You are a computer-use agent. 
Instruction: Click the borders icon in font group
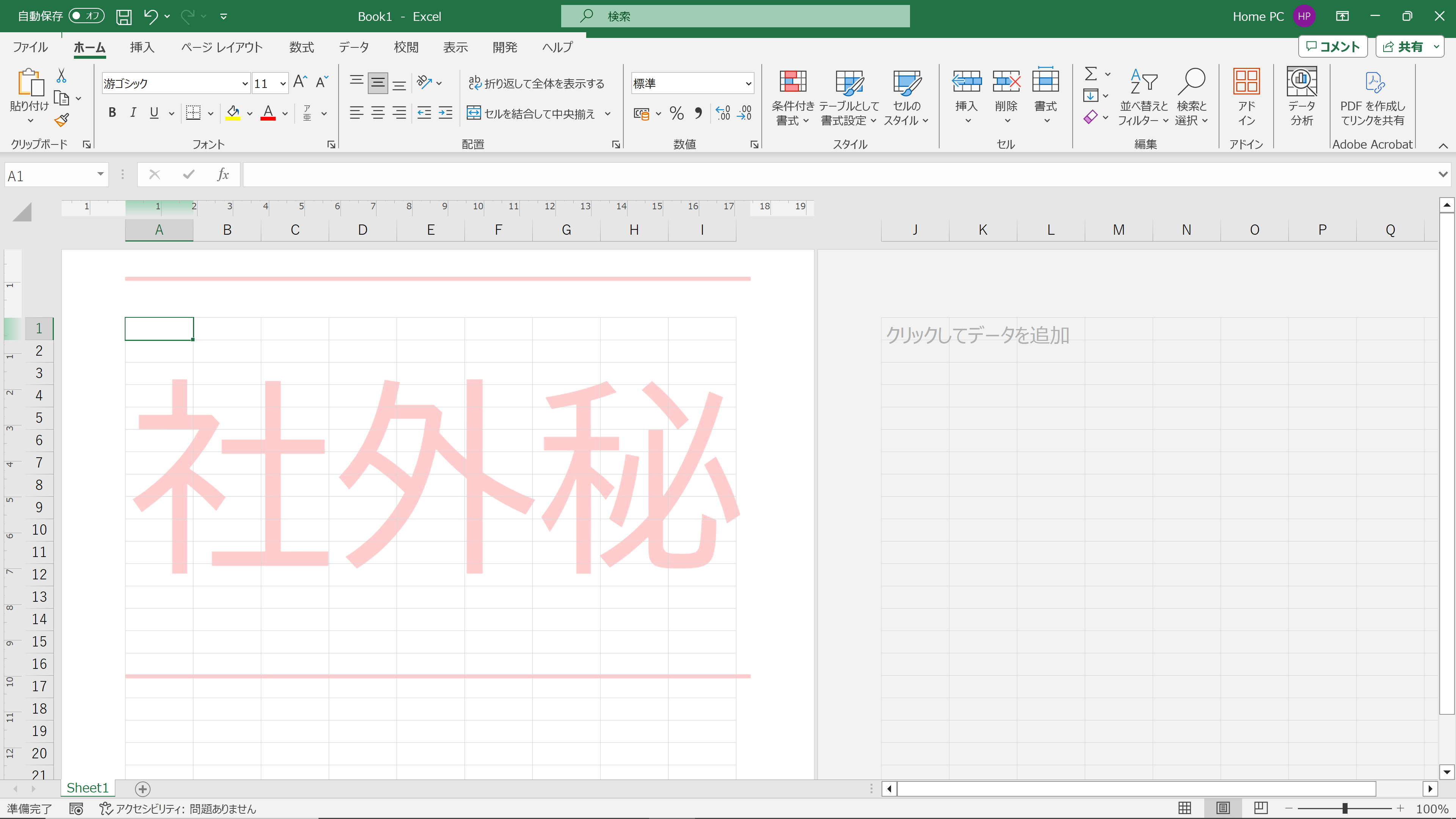coord(193,113)
